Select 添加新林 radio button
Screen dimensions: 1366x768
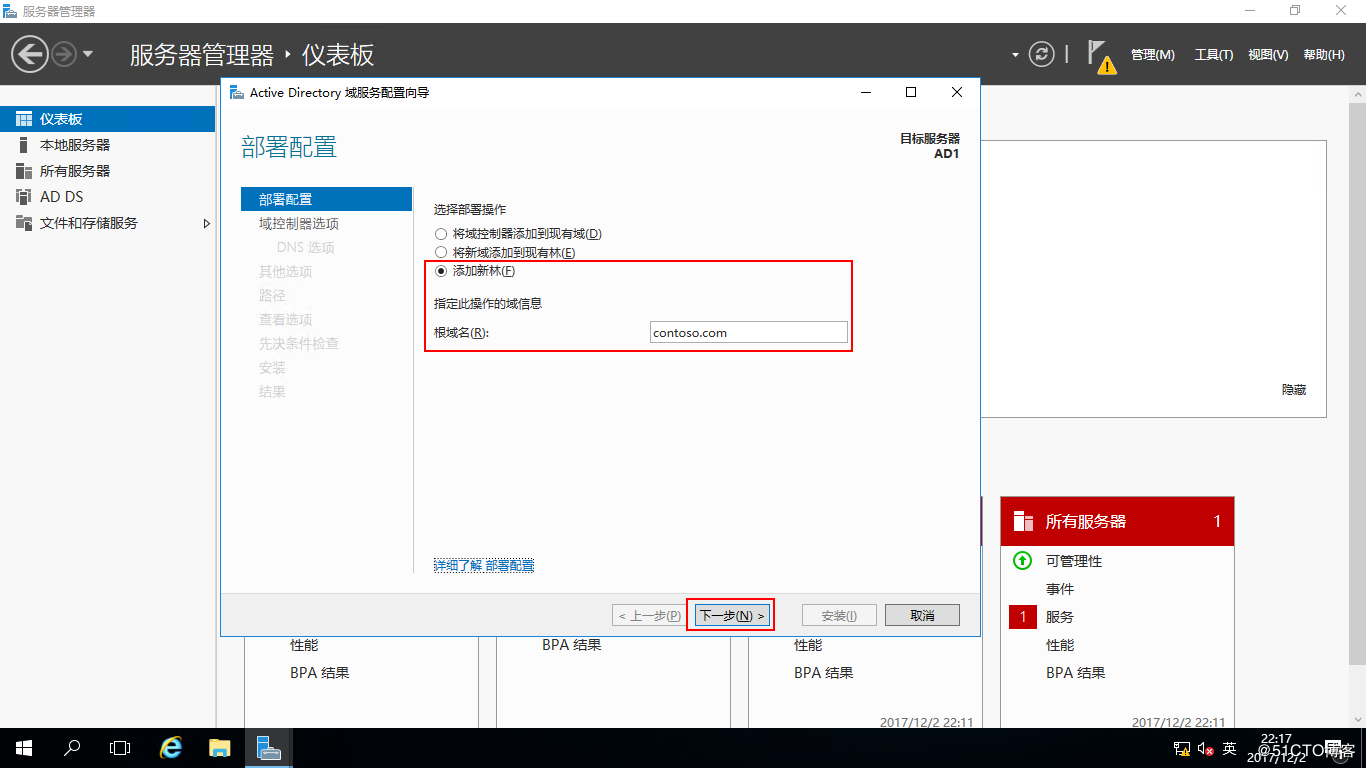tap(441, 271)
